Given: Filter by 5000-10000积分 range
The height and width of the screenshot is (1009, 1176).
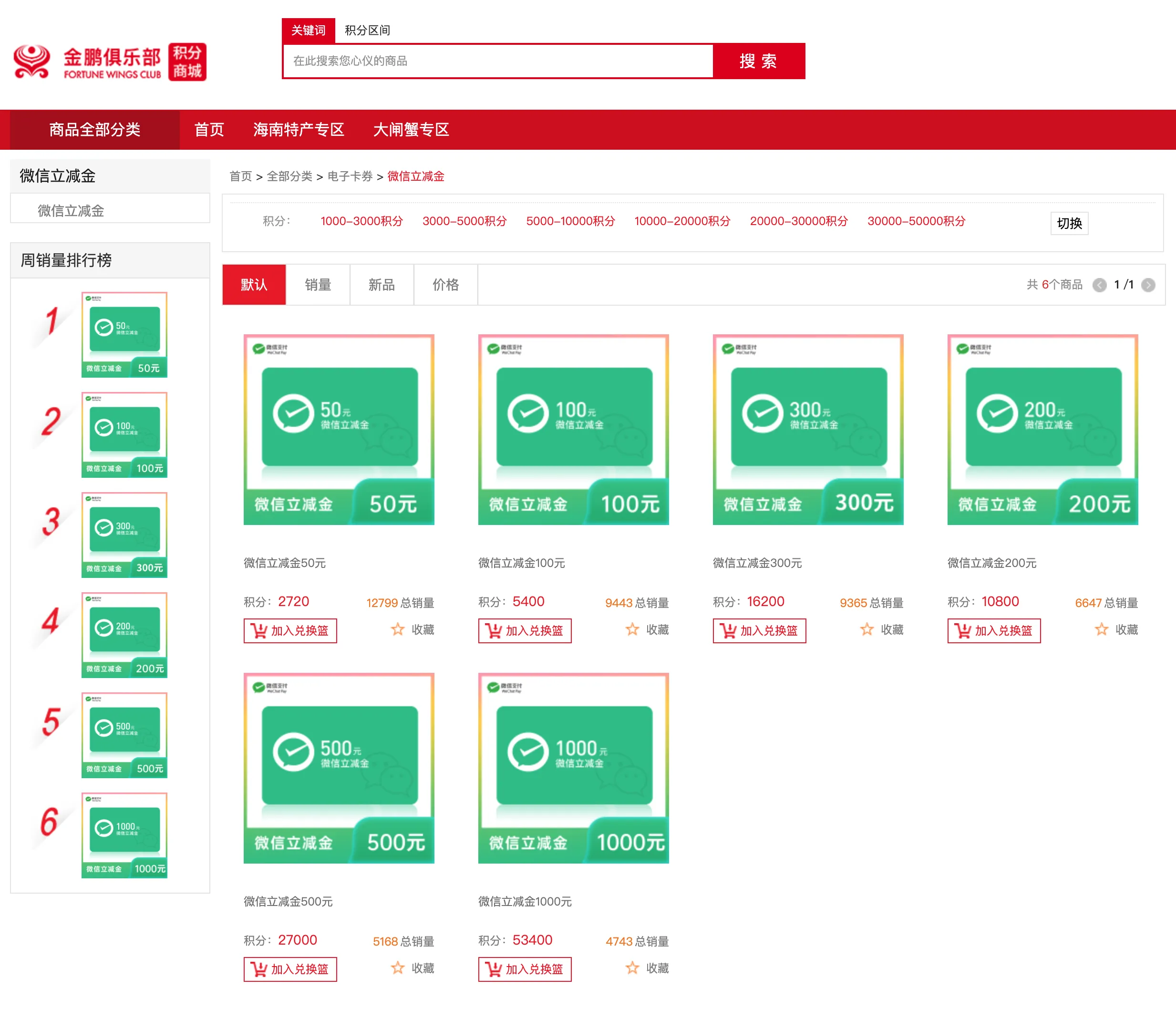Looking at the screenshot, I should coord(570,221).
